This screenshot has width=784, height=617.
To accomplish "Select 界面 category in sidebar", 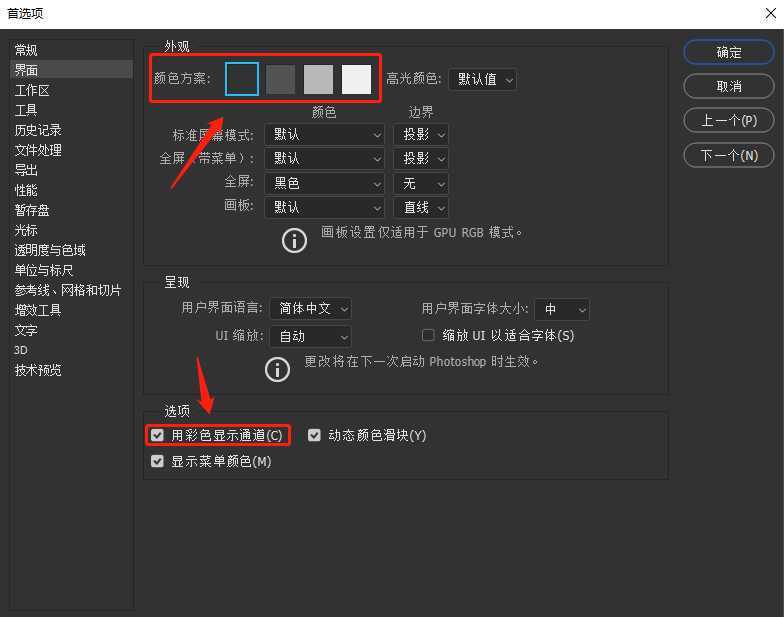I will [71, 70].
